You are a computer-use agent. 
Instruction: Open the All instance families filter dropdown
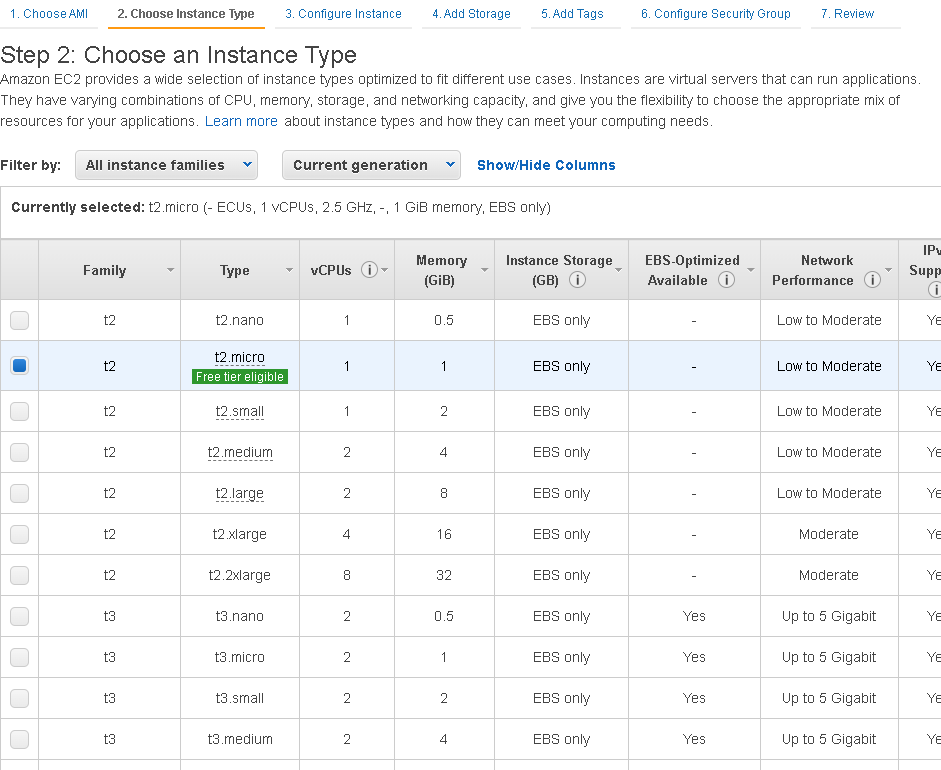click(x=166, y=165)
